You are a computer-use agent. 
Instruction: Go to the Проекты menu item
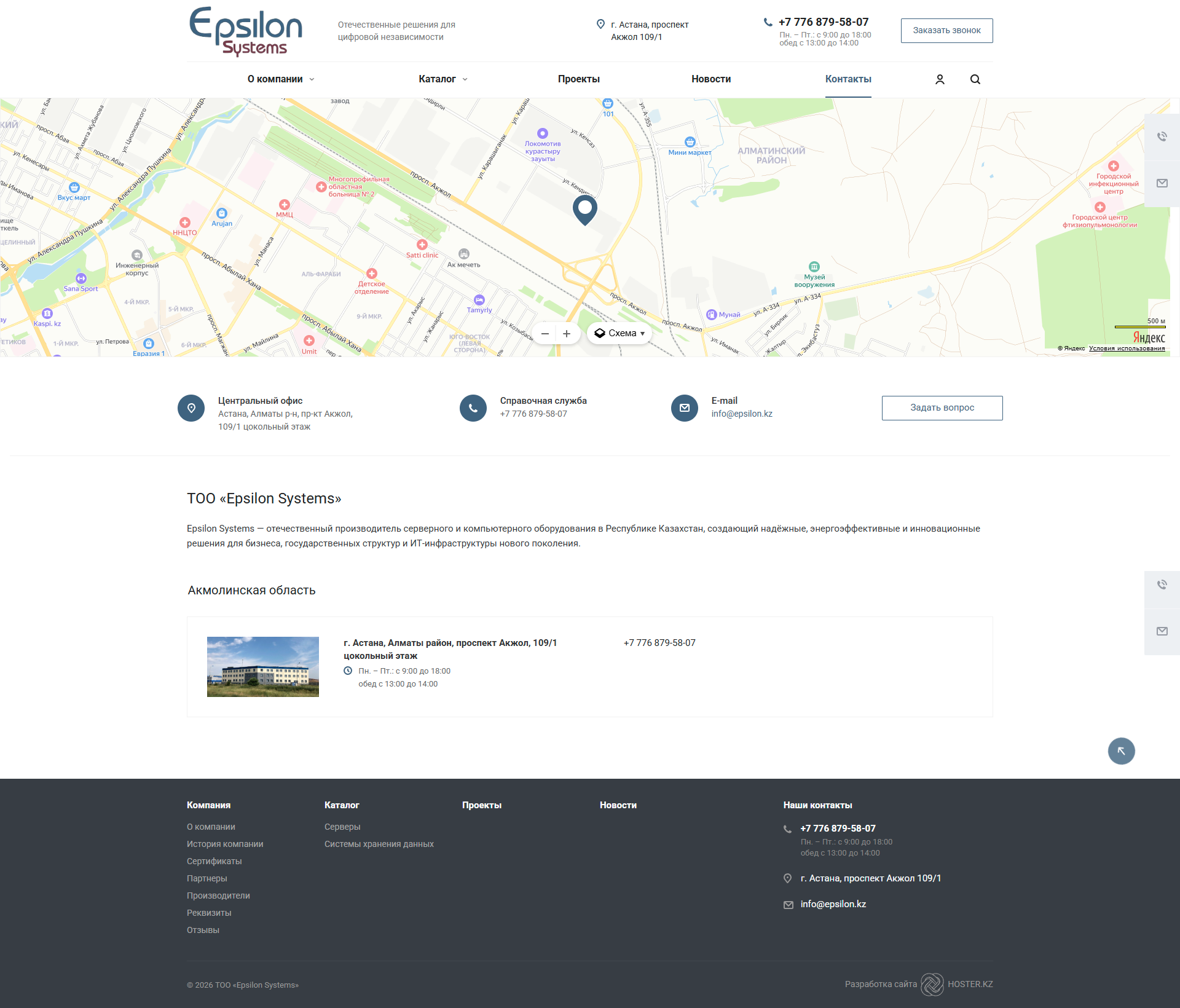[578, 79]
